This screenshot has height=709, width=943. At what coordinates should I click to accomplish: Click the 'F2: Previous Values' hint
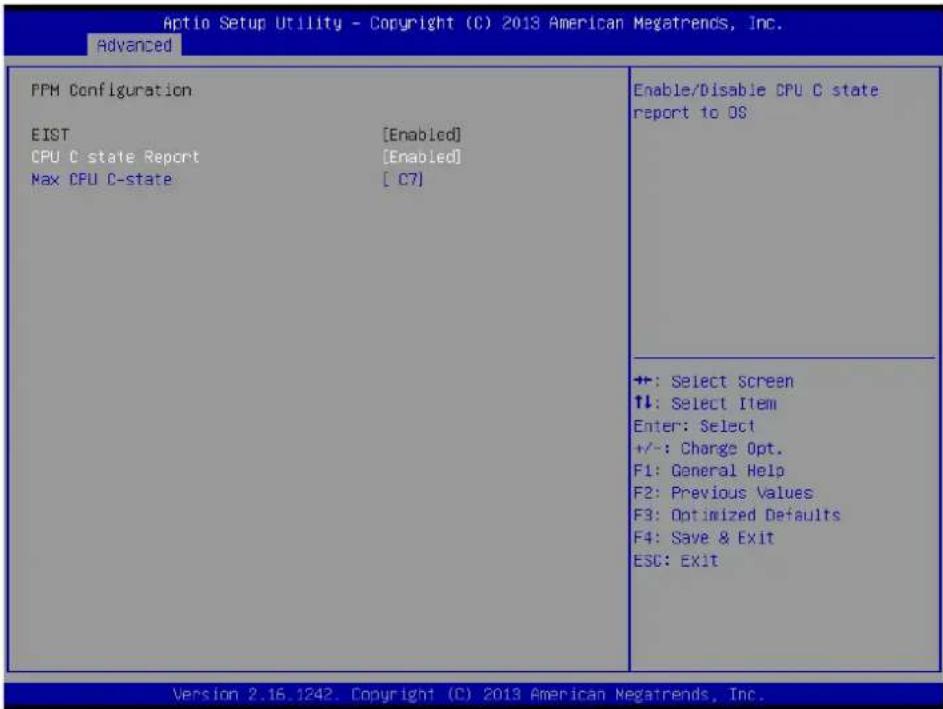coord(723,493)
